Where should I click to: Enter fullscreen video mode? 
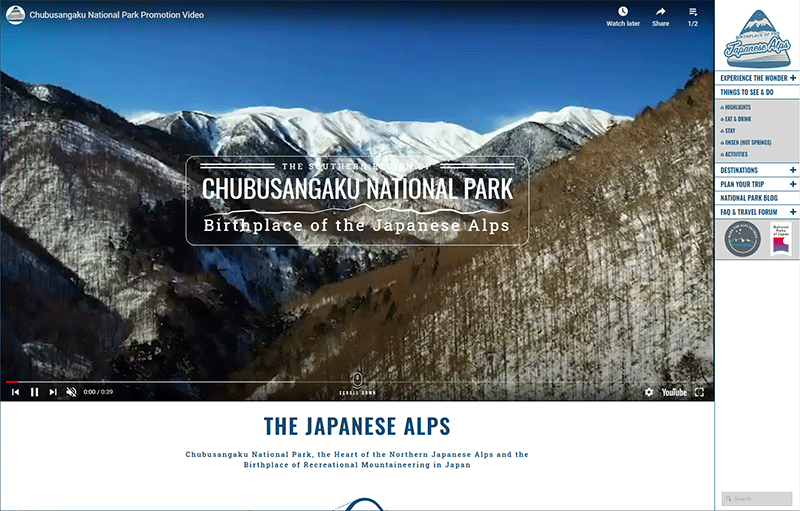(699, 392)
